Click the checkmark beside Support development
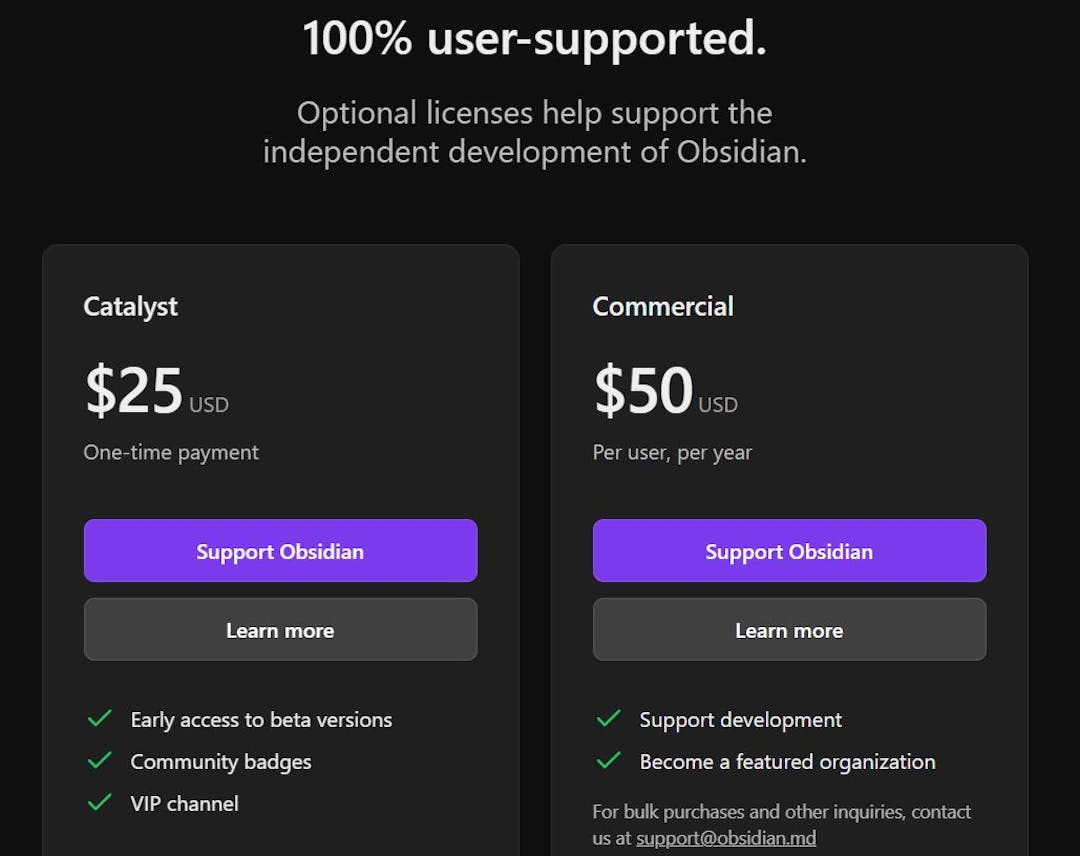Screen dimensions: 1080x856 [609, 719]
